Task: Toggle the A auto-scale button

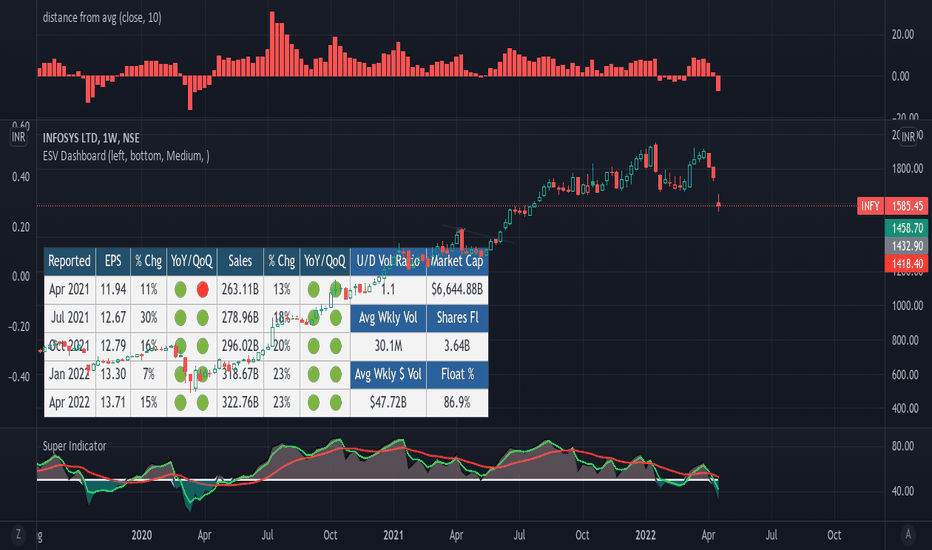Action: click(x=908, y=535)
